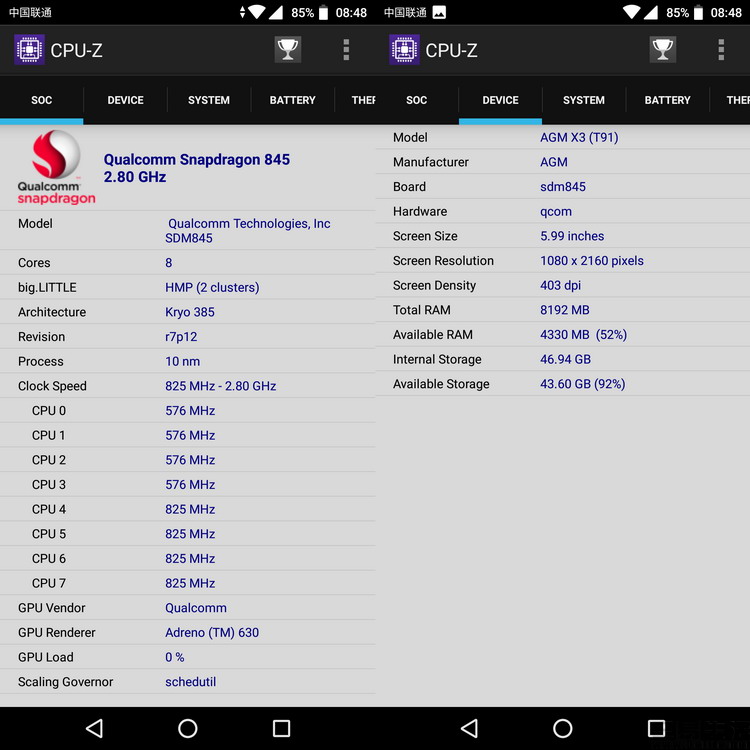
Task: Click the CPU 4 row
Action: tap(188, 509)
